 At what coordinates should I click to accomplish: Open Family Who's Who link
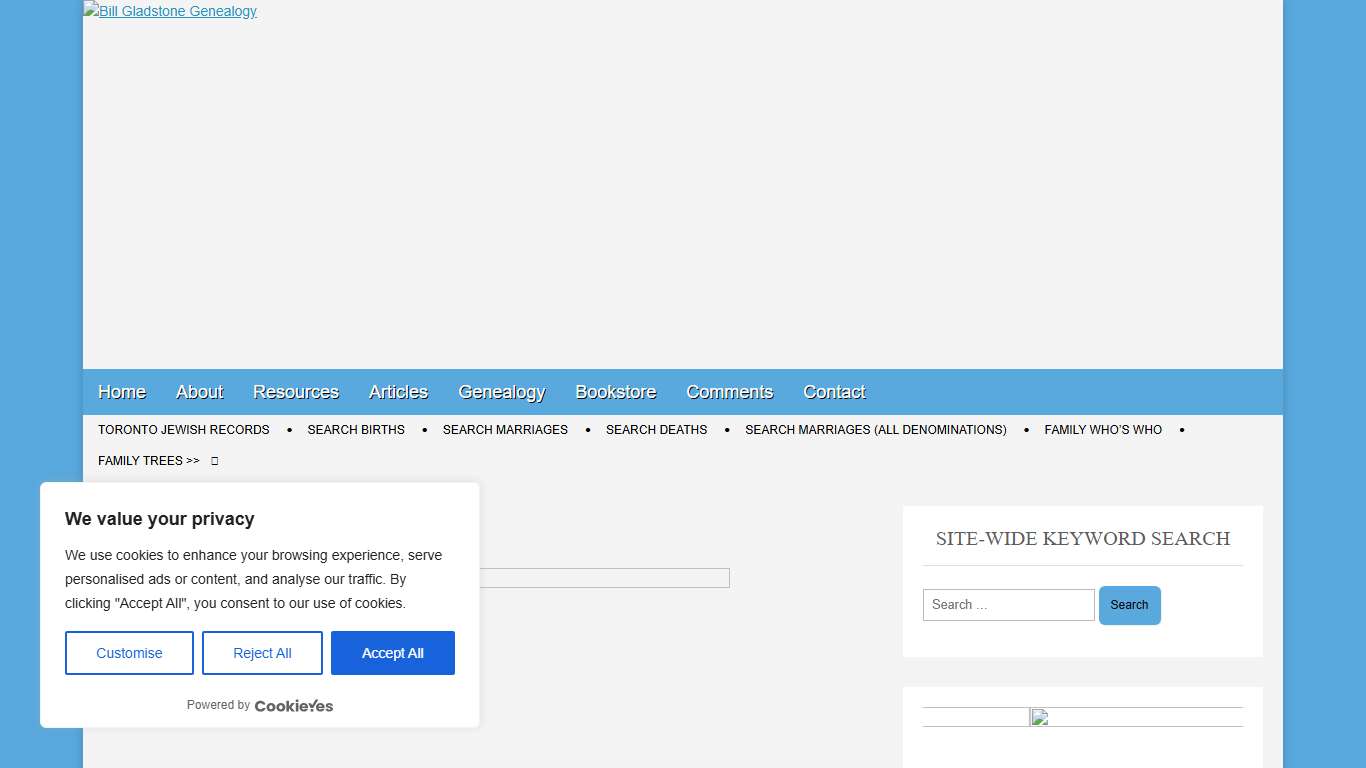pos(1103,430)
